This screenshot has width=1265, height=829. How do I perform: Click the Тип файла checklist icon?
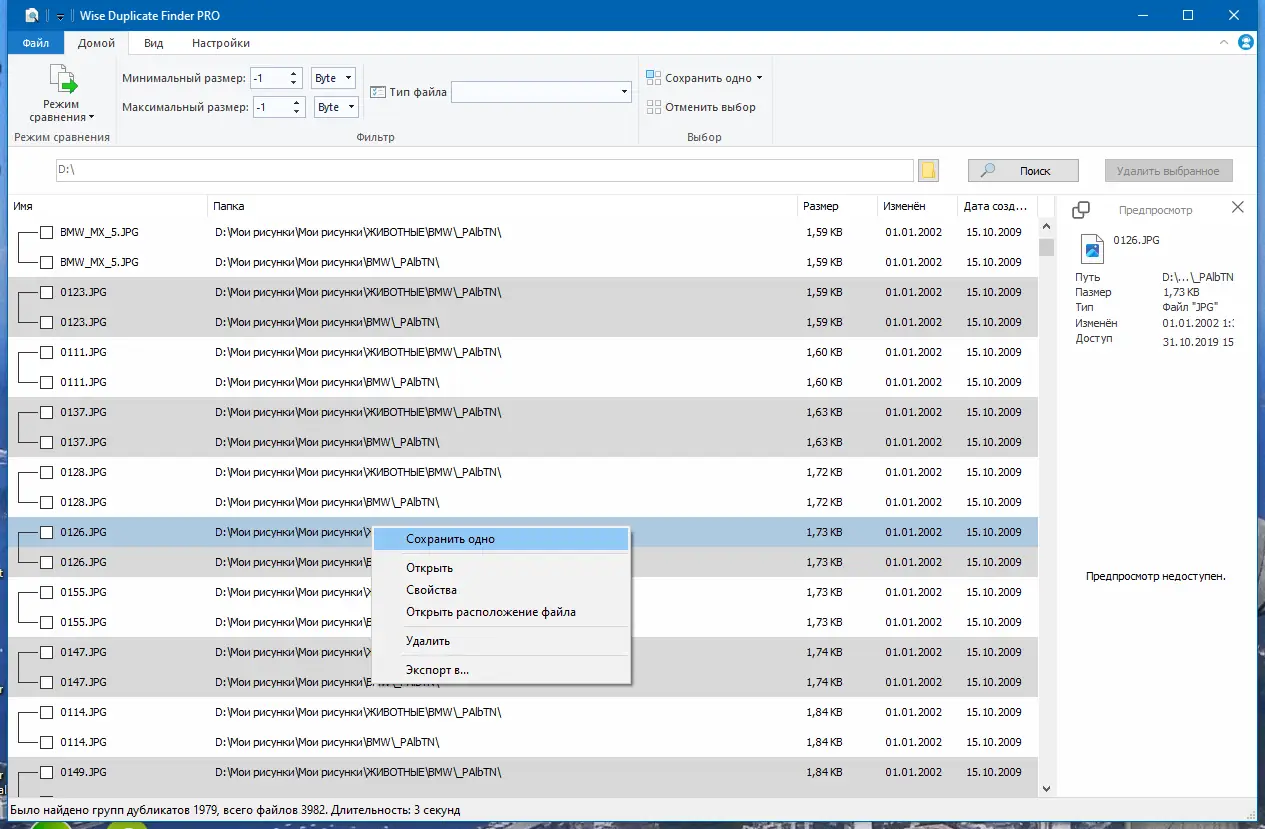(378, 92)
